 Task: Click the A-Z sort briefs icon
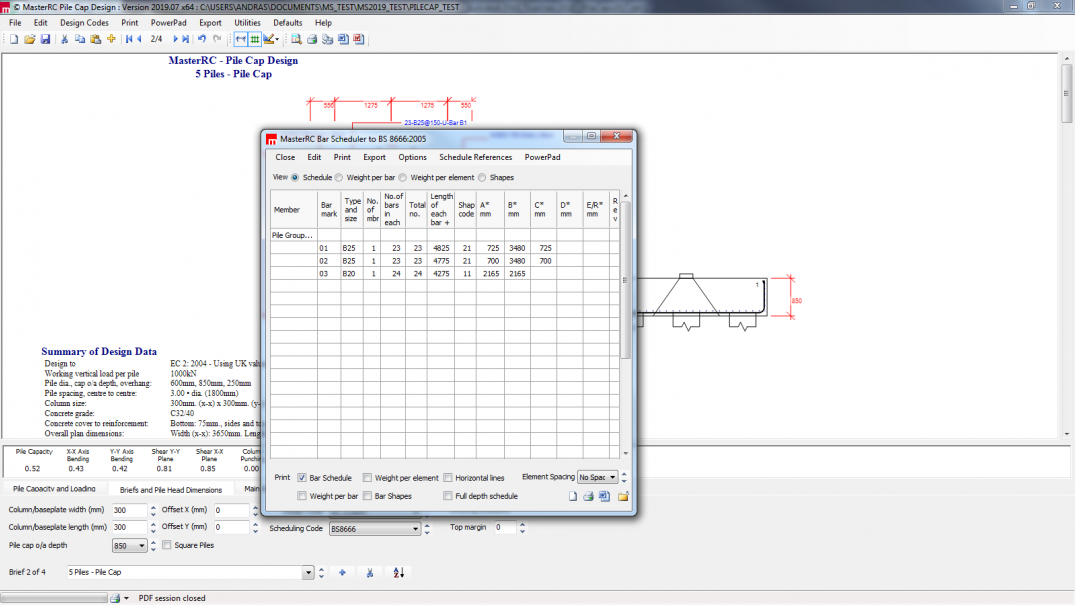point(398,573)
